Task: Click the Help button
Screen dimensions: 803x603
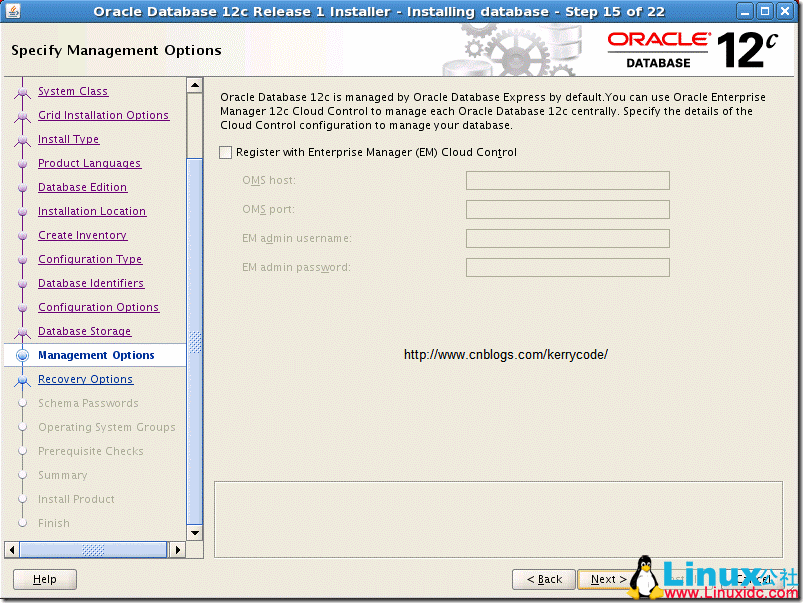Action: point(43,579)
